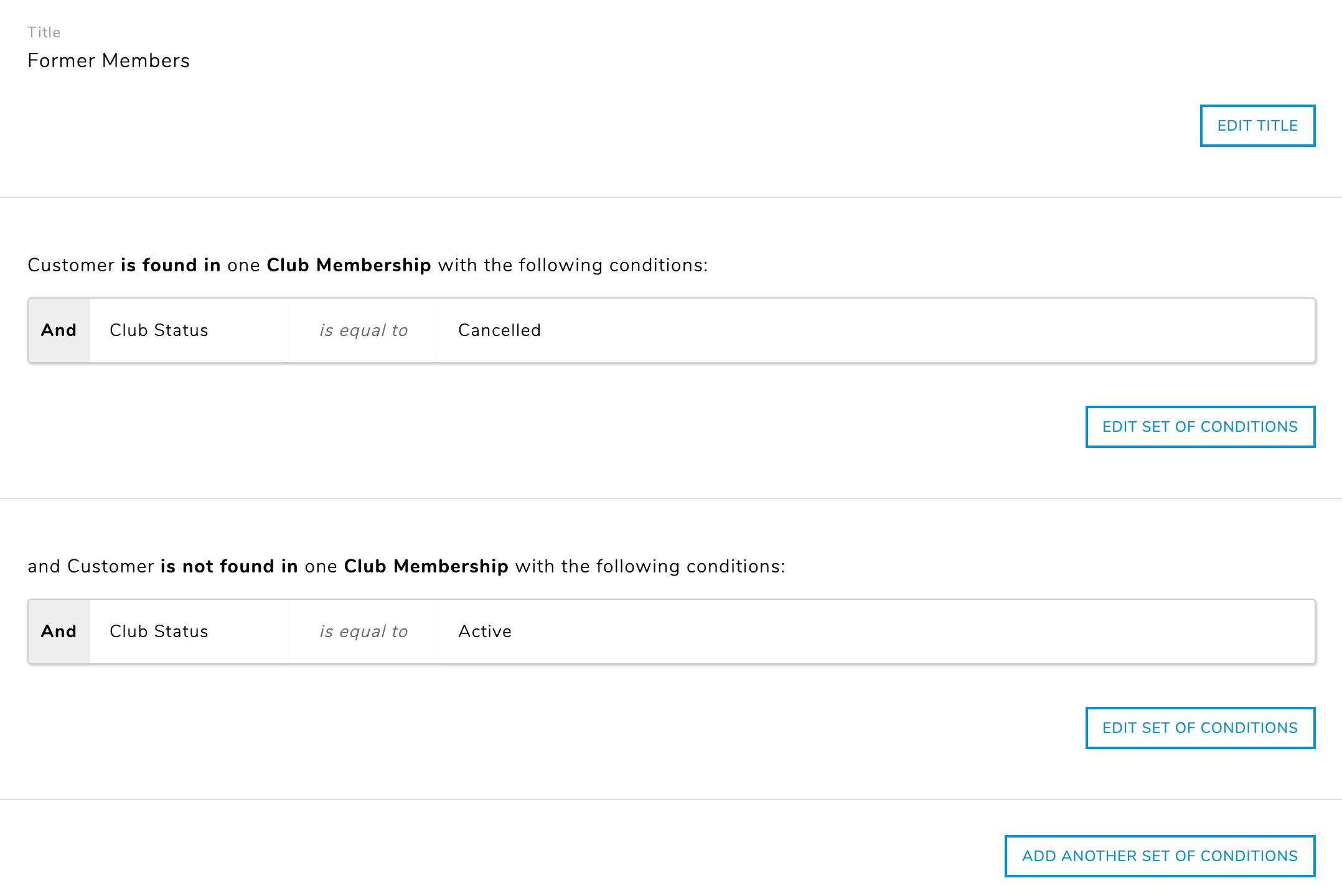This screenshot has width=1342, height=896.
Task: Click Club Membership in the first condition heading
Action: 349,266
